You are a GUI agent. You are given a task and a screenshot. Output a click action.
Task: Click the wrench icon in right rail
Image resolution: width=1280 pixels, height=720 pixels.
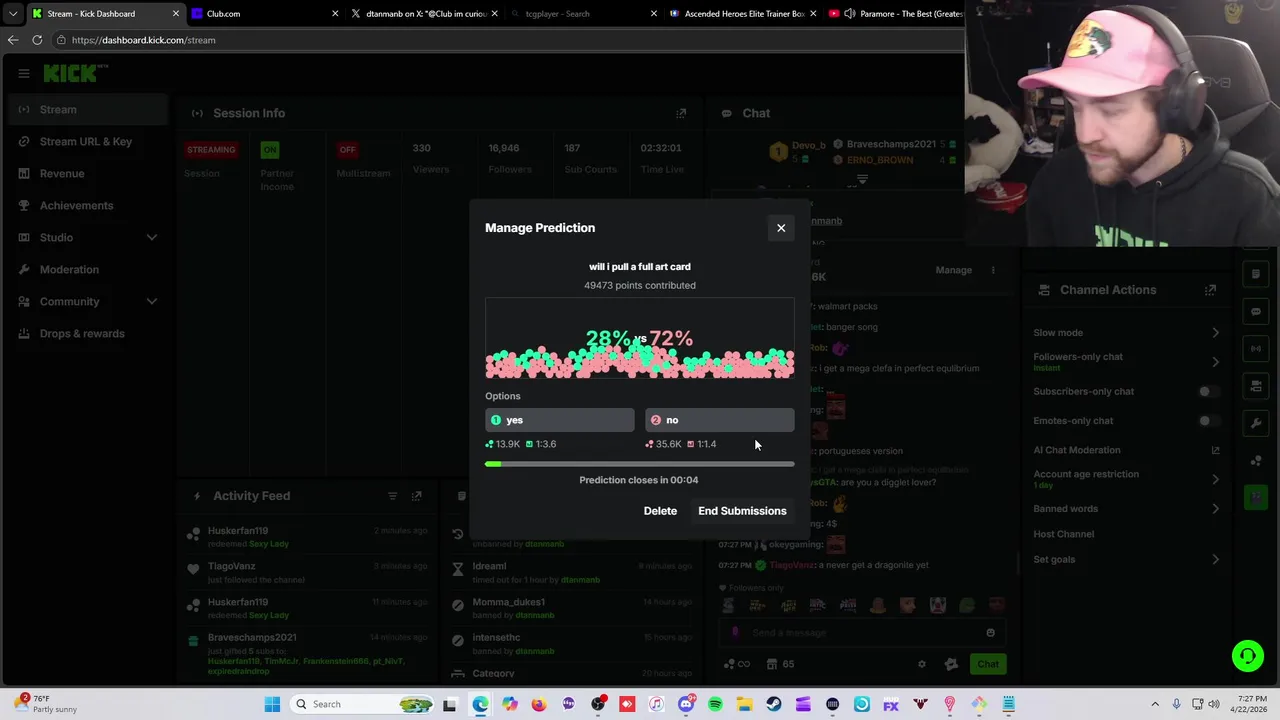[x=1256, y=423]
